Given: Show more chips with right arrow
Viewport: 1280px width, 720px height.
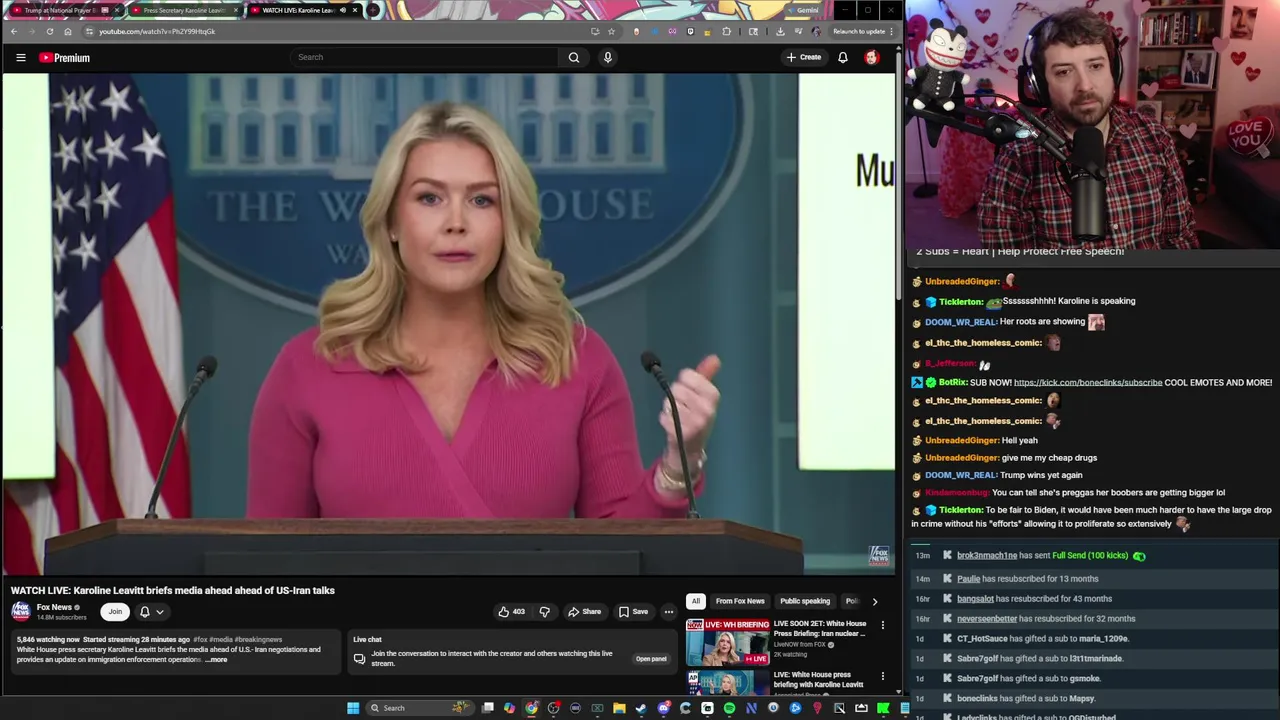Looking at the screenshot, I should tap(875, 601).
